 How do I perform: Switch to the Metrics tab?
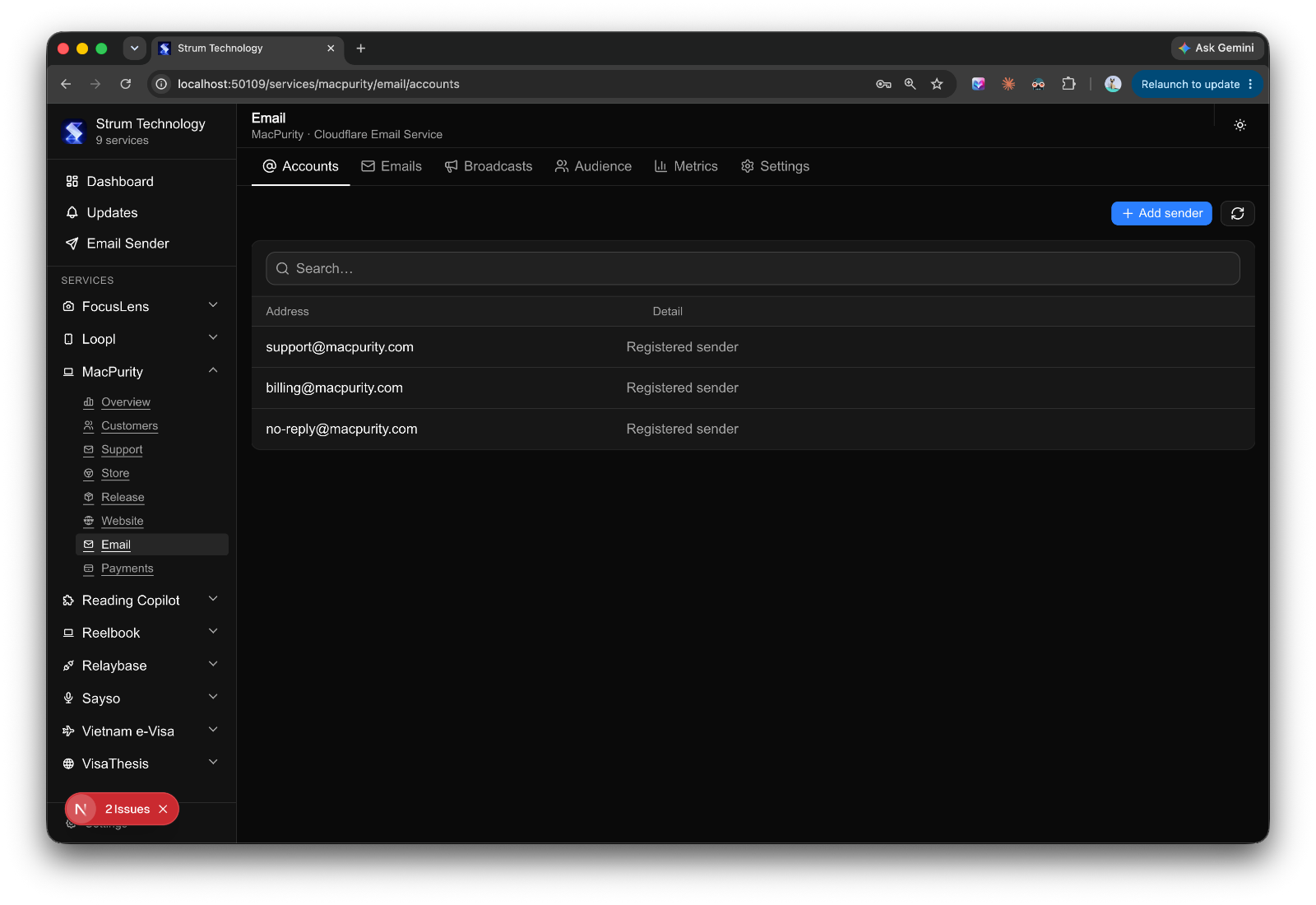(x=686, y=166)
